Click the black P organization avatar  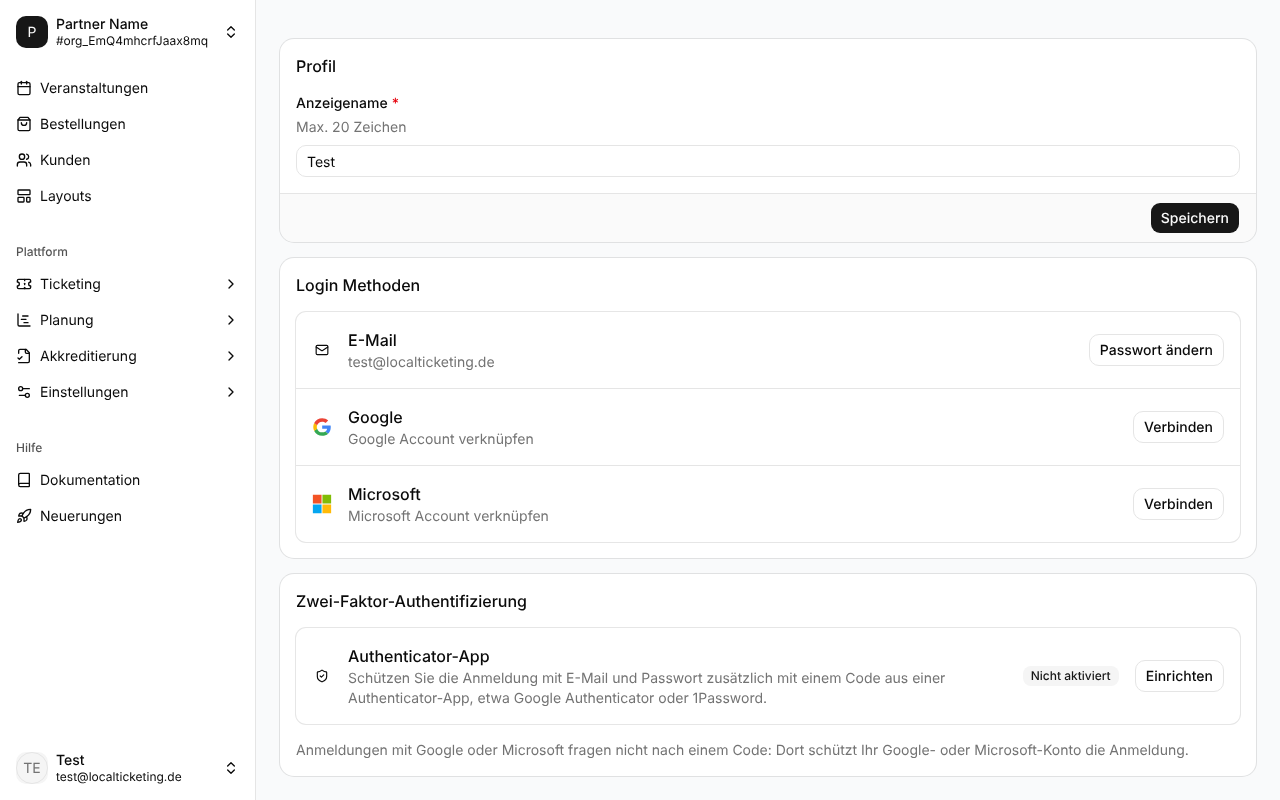coord(32,32)
